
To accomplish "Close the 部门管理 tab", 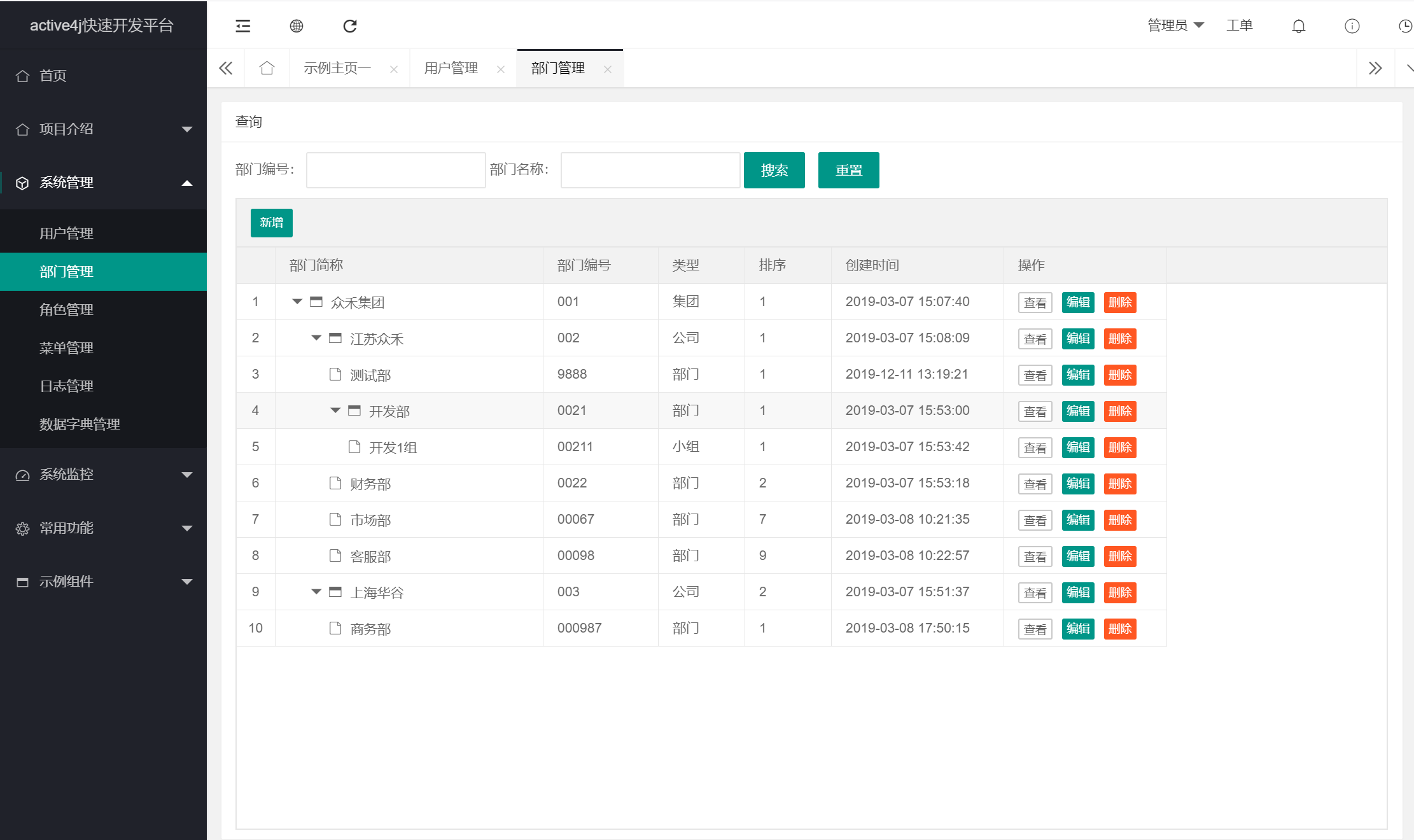I will coord(608,69).
